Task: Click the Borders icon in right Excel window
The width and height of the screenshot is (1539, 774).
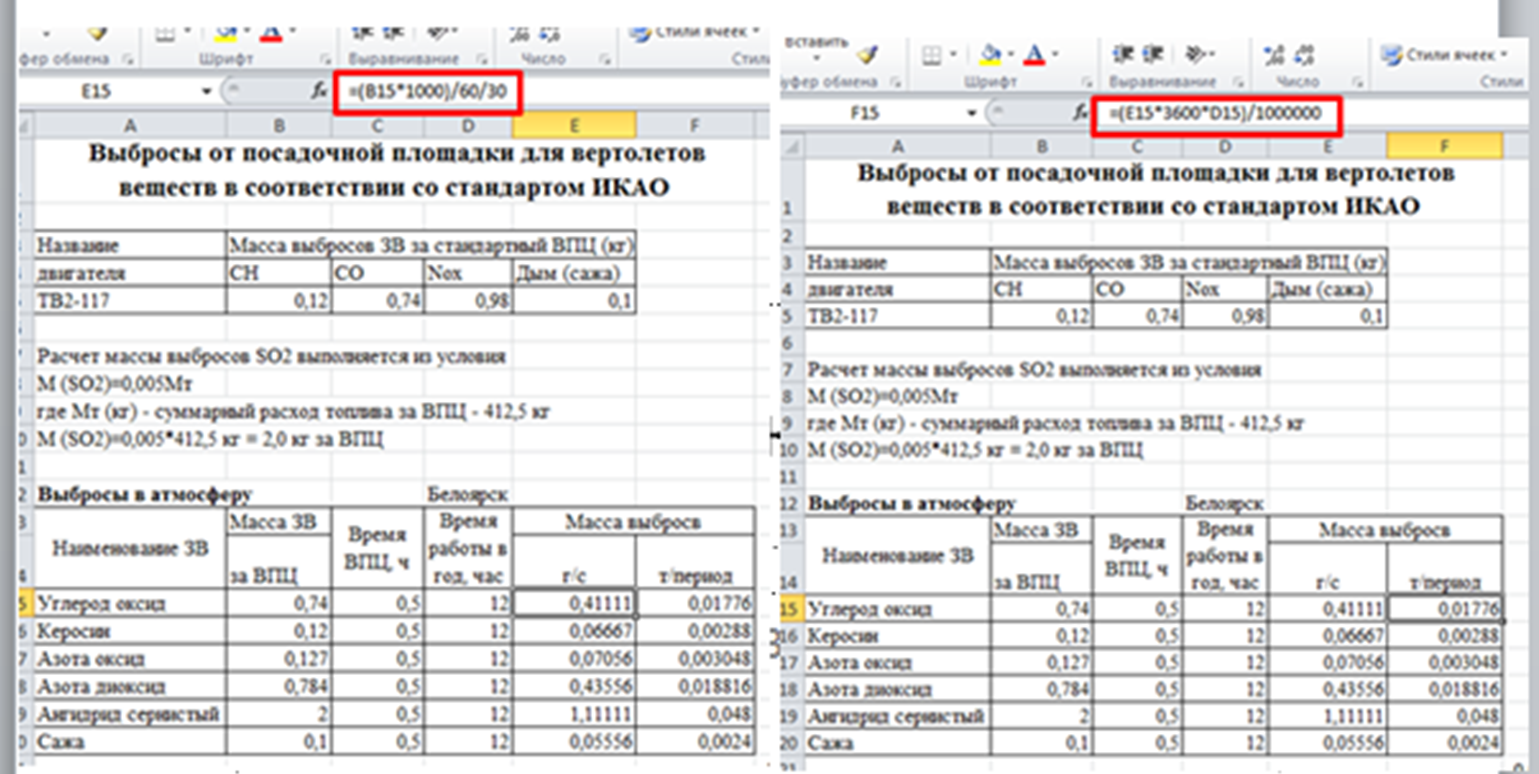Action: click(931, 54)
